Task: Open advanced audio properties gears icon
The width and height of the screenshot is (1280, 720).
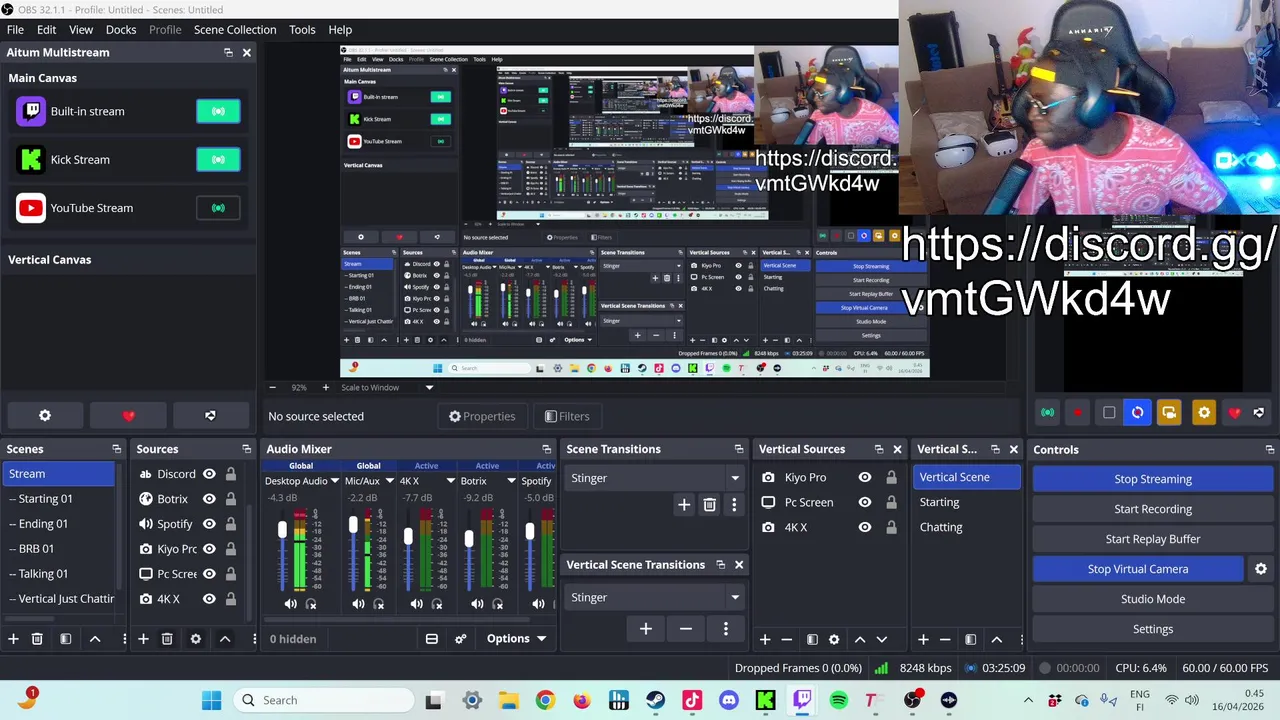Action: tap(461, 639)
